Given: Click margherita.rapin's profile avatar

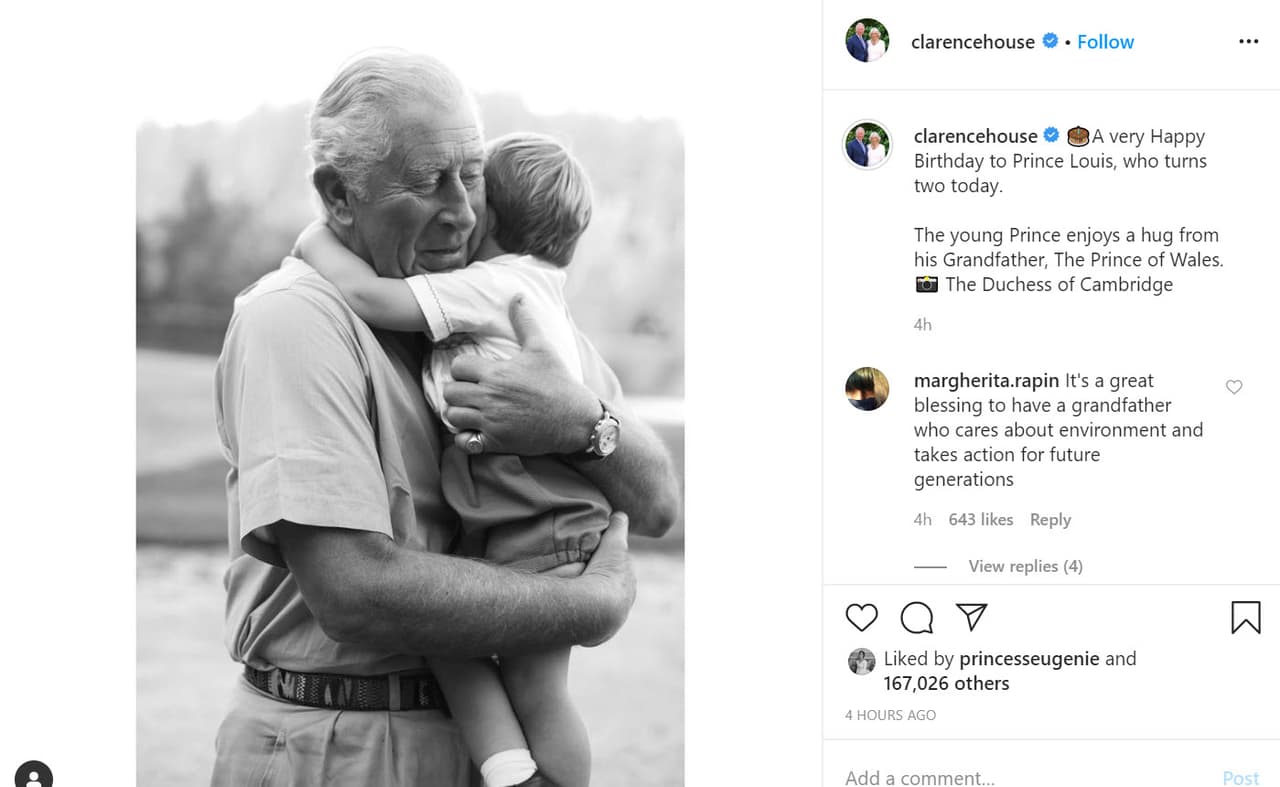Looking at the screenshot, I should tap(867, 388).
